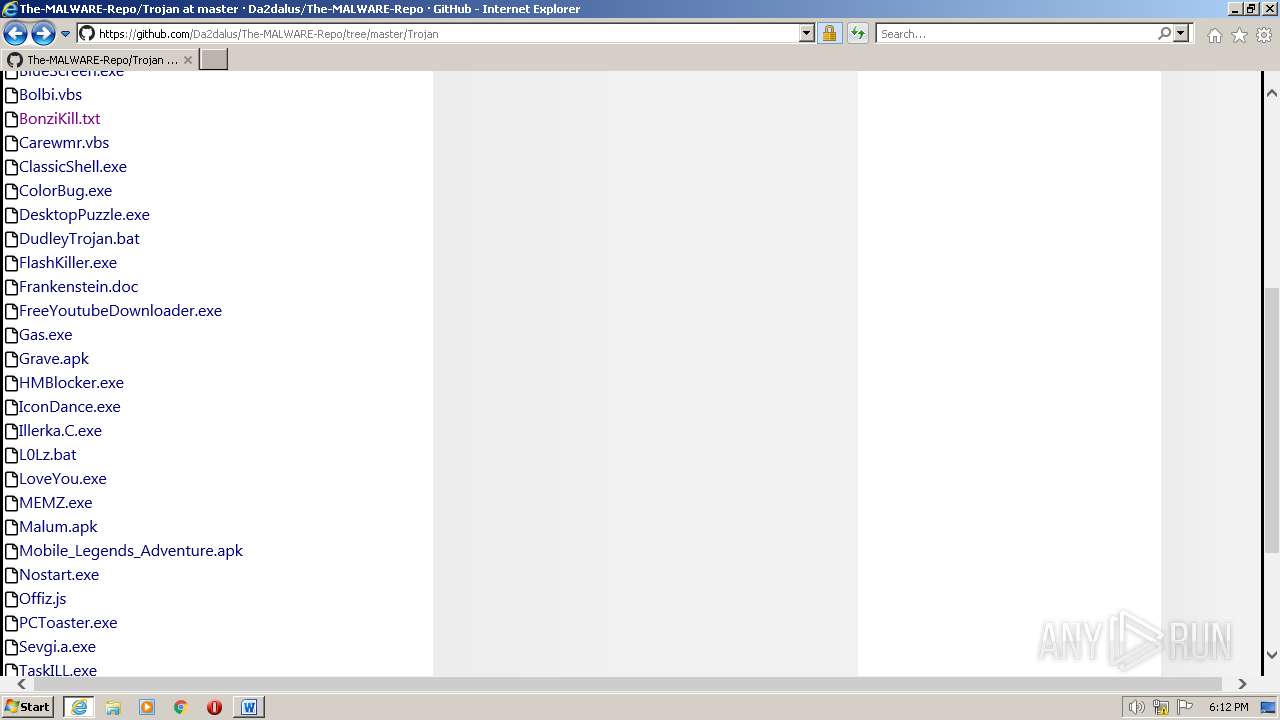The width and height of the screenshot is (1280, 720).
Task: Refresh the page with the refresh icon
Action: (x=858, y=33)
